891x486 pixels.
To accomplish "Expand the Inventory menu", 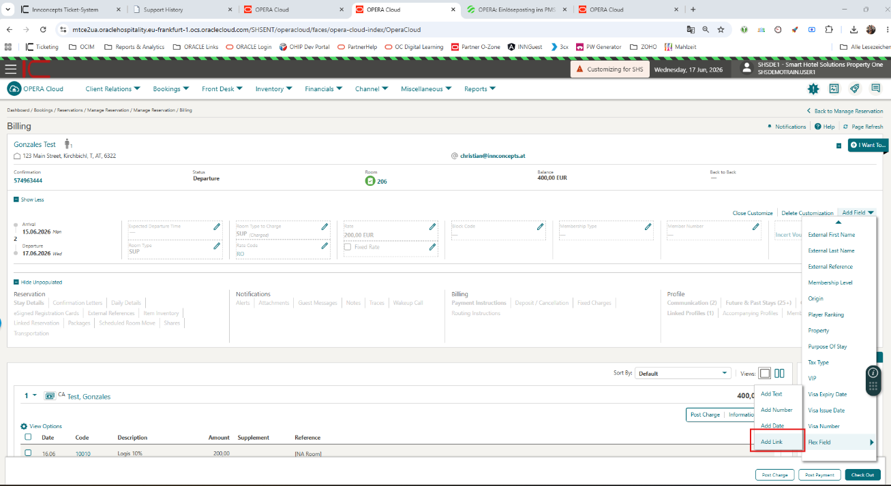I will (273, 89).
